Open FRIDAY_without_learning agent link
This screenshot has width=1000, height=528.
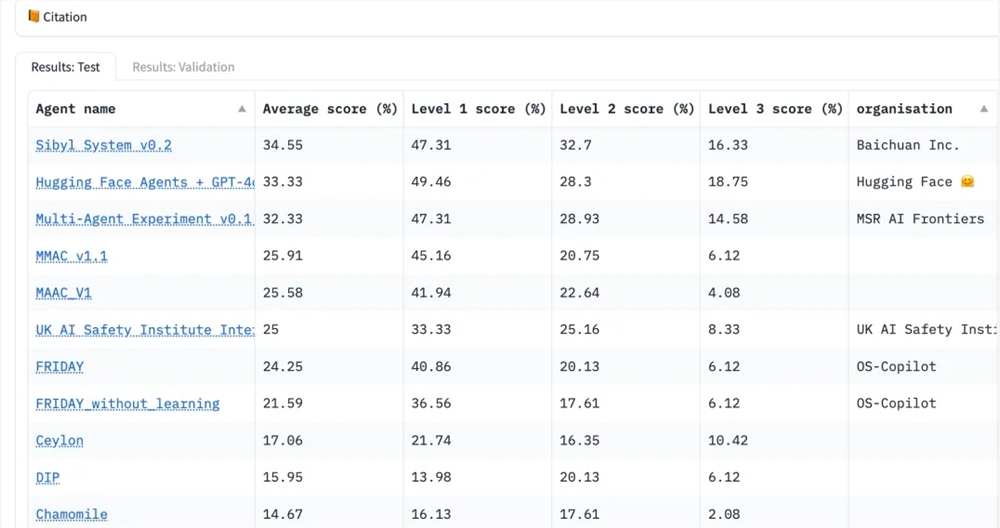(x=127, y=404)
